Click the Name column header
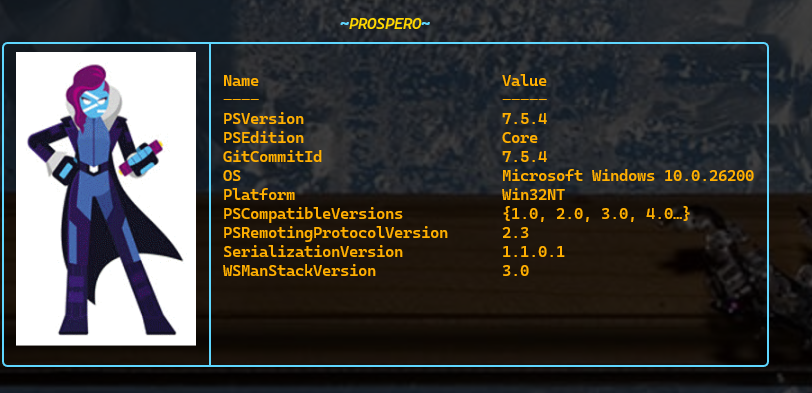 pos(241,81)
